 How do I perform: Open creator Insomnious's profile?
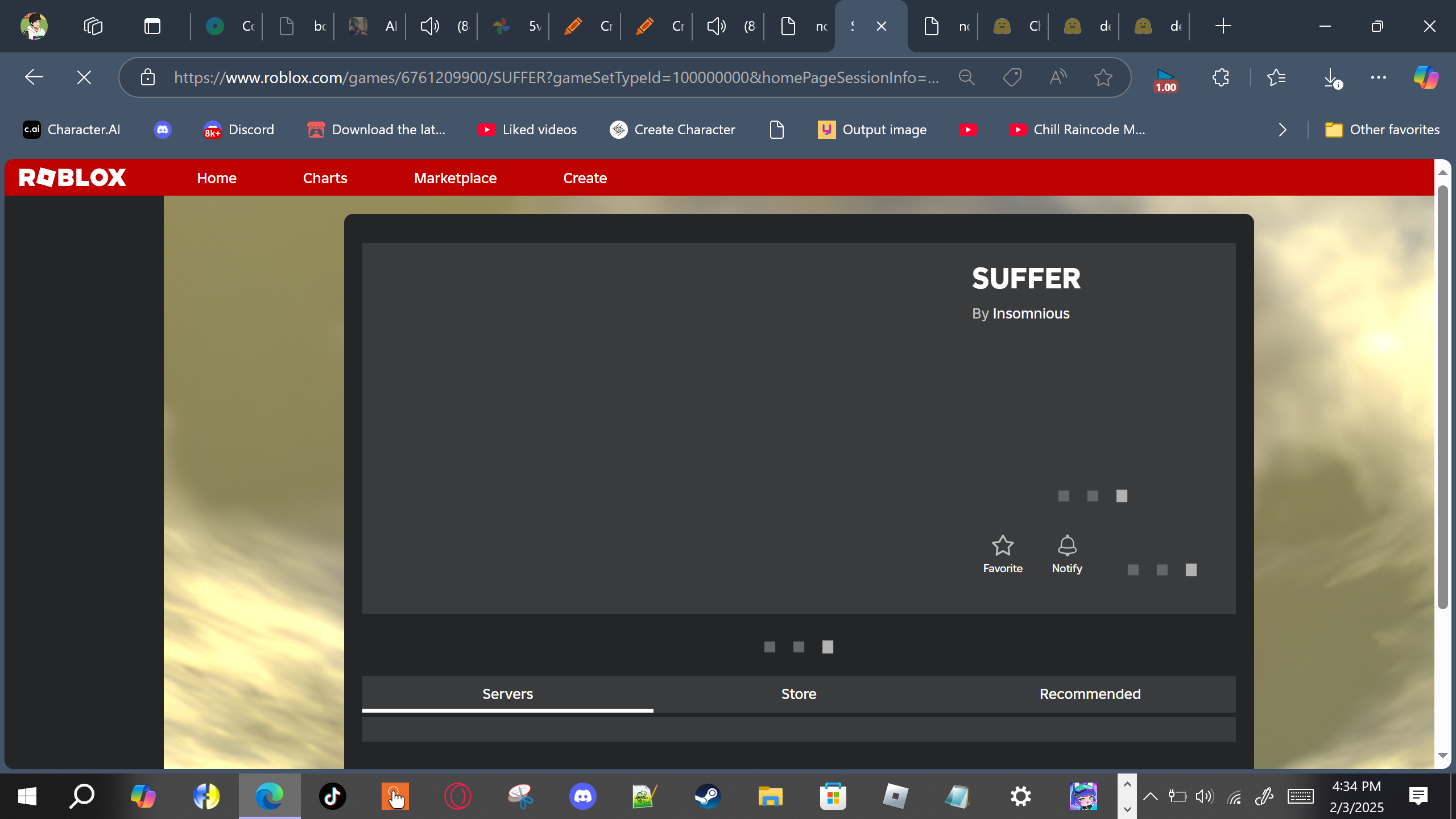(x=1031, y=313)
